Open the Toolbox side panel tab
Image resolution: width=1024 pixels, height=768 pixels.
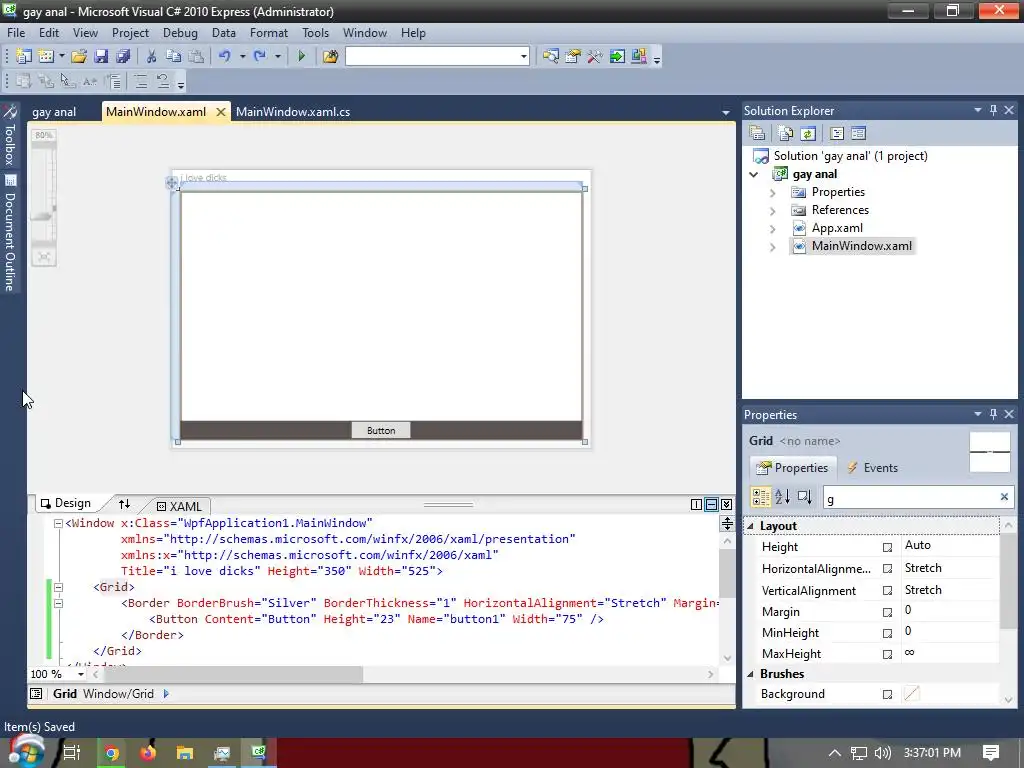click(x=10, y=135)
